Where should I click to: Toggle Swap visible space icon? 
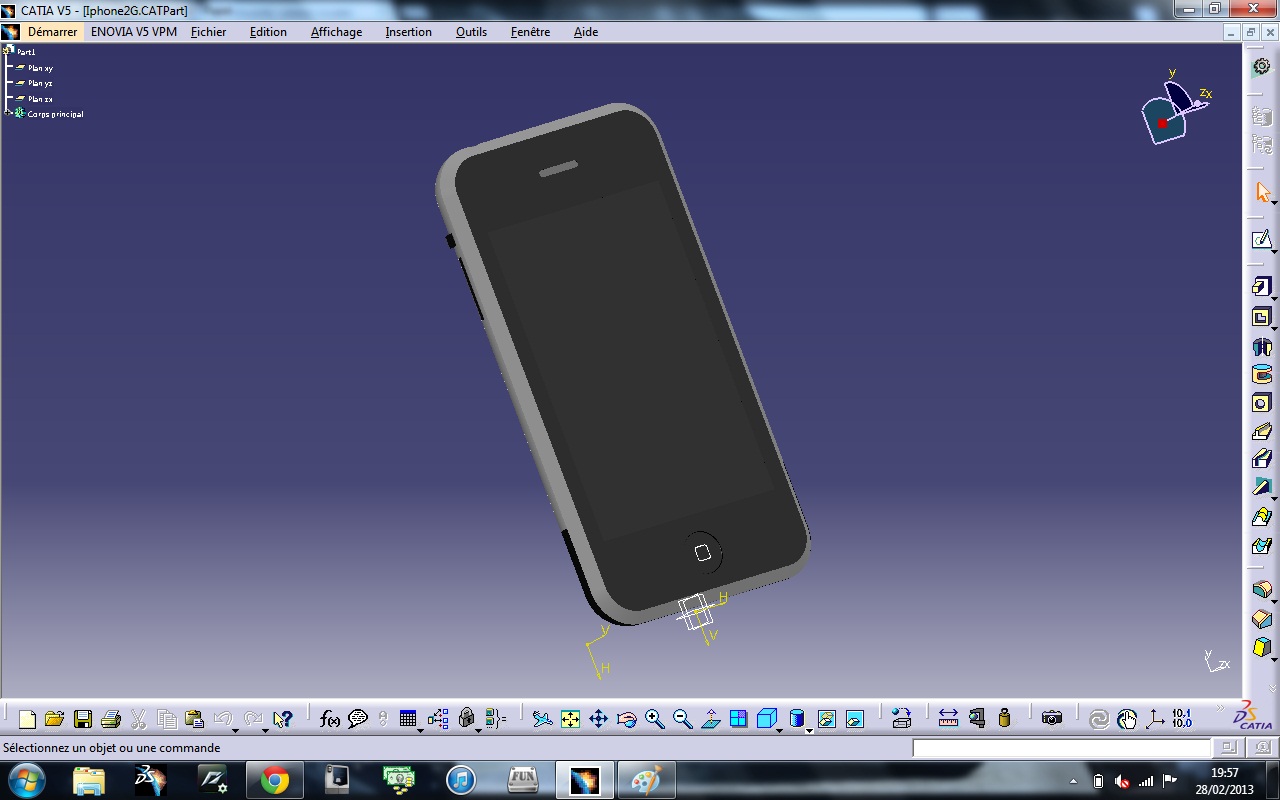click(854, 719)
